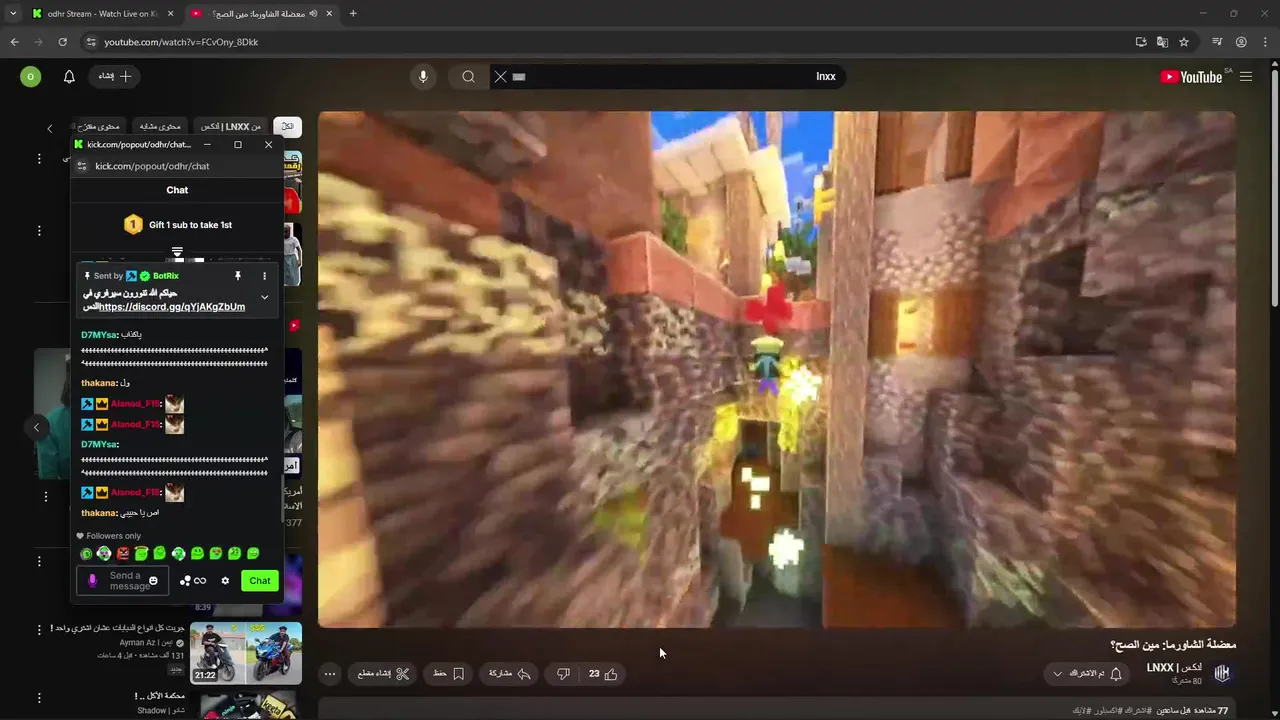This screenshot has height=720, width=1280.
Task: Go back in browser history
Action: (x=14, y=42)
